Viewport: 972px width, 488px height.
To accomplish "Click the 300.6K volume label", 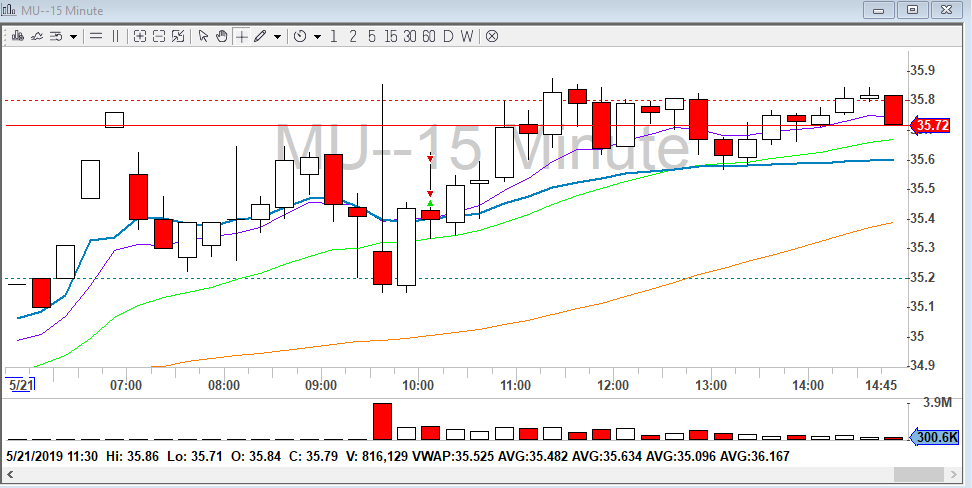I will click(x=934, y=437).
